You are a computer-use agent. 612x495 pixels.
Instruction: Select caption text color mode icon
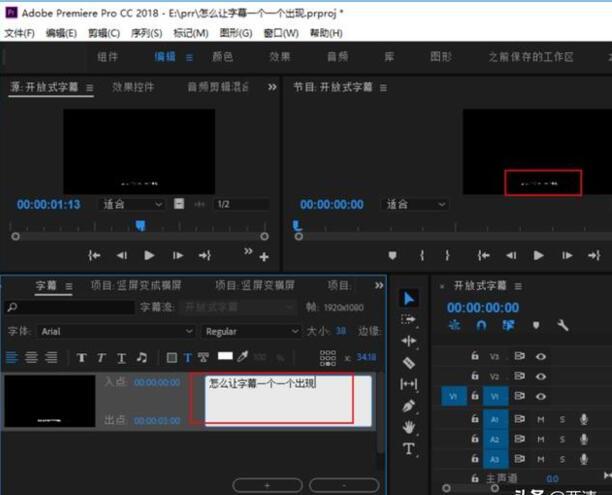click(x=187, y=358)
